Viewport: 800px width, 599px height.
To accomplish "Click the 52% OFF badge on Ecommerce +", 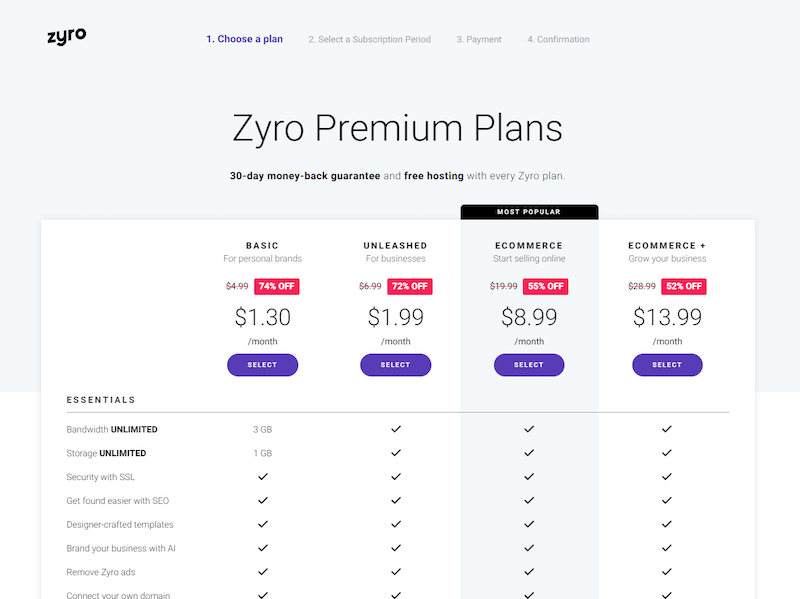I will 684,286.
